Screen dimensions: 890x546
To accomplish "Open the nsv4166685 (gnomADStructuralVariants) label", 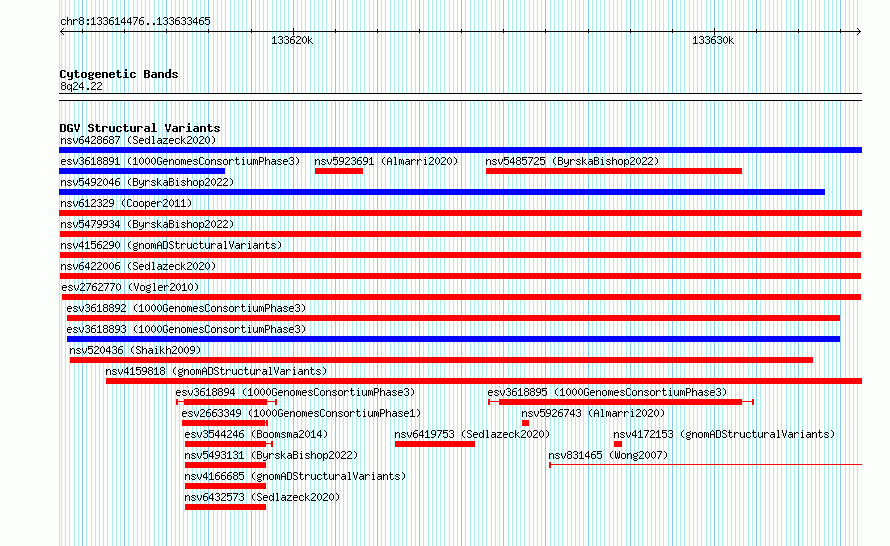I will pos(295,476).
